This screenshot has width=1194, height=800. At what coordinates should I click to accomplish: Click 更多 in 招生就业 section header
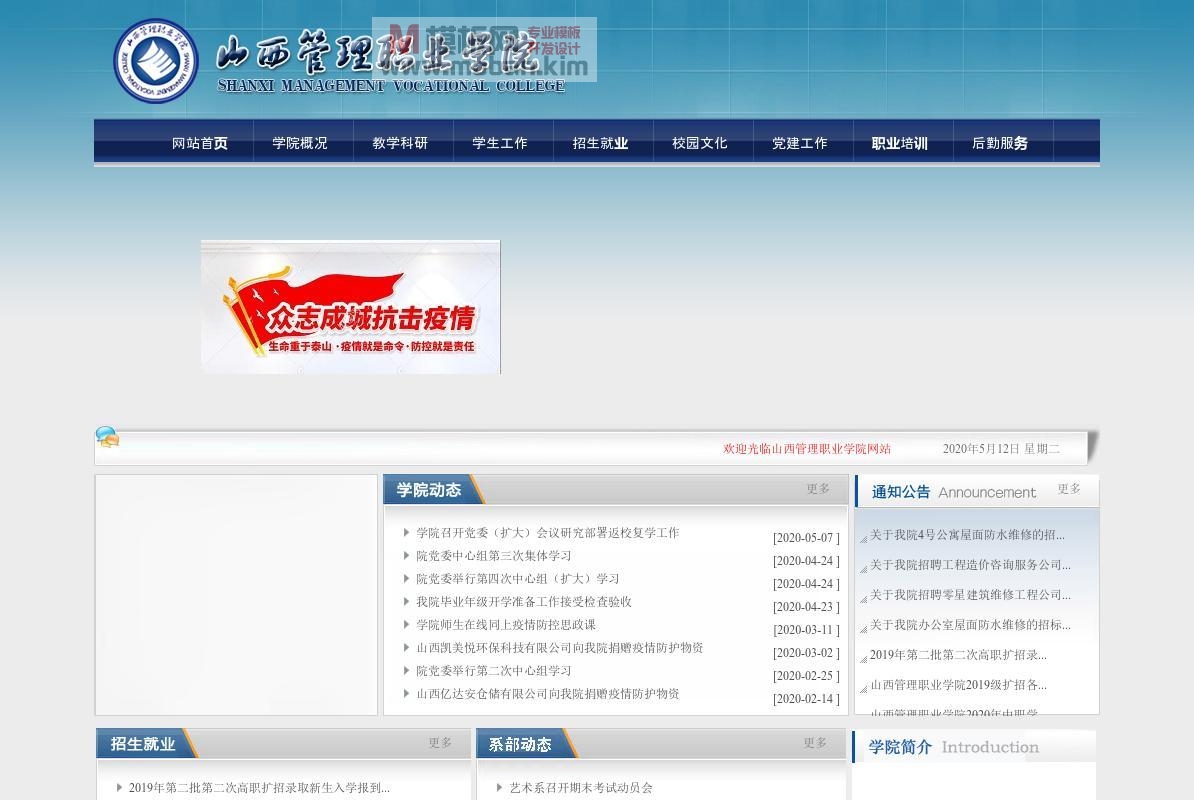click(x=439, y=742)
